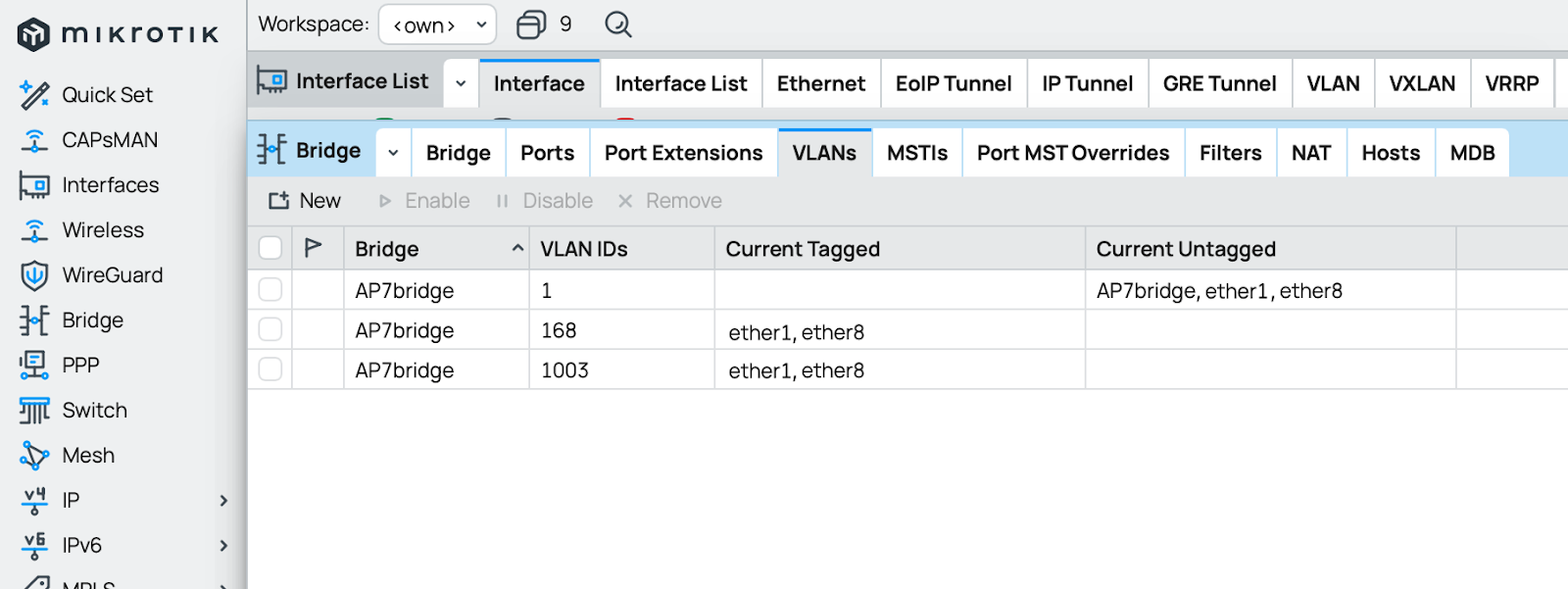Screen dimensions: 1568x589
Task: Click the flag column header icon
Action: pyautogui.click(x=314, y=248)
